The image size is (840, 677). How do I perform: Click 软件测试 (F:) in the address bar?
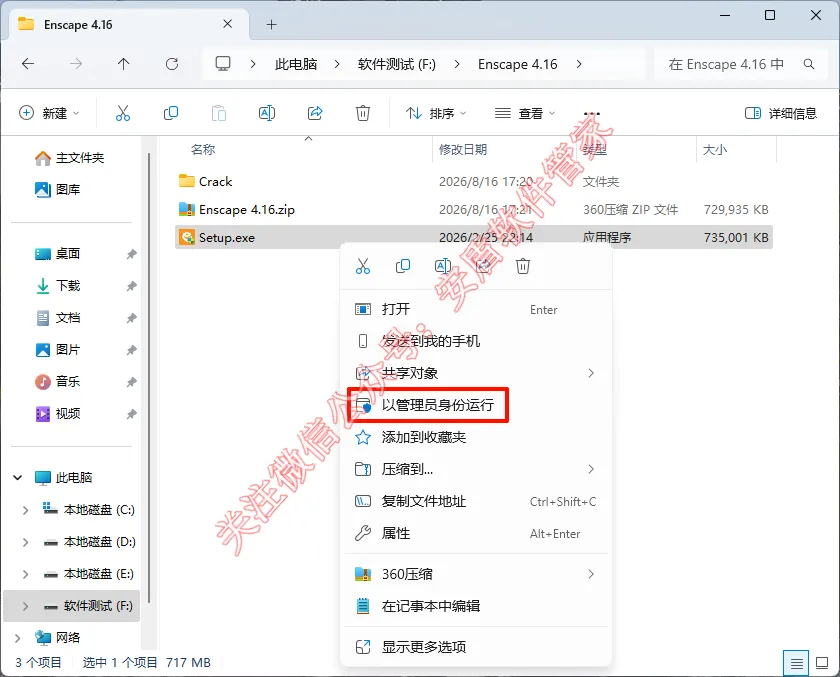[397, 64]
